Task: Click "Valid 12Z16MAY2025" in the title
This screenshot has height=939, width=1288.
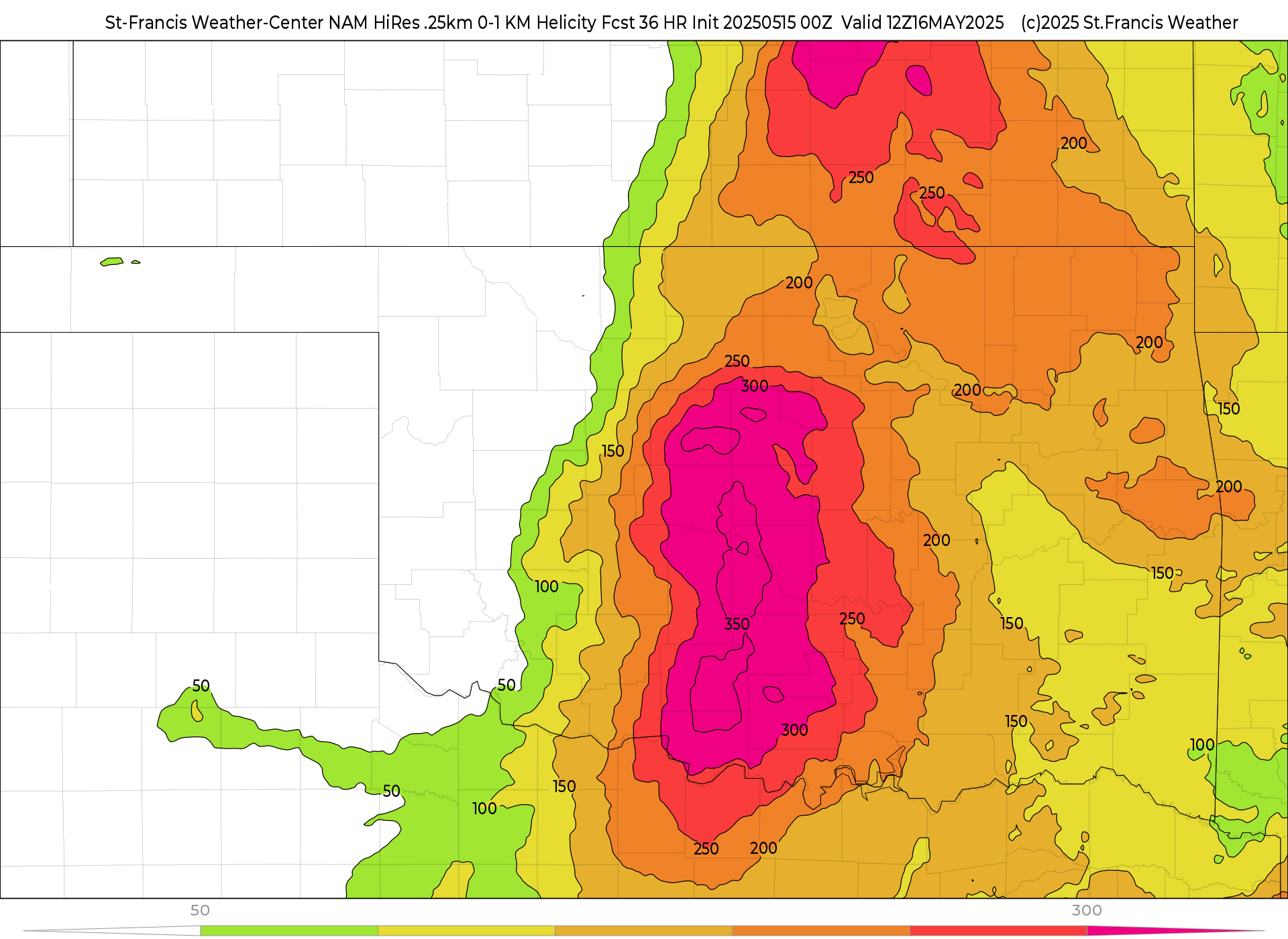Action: point(922,23)
